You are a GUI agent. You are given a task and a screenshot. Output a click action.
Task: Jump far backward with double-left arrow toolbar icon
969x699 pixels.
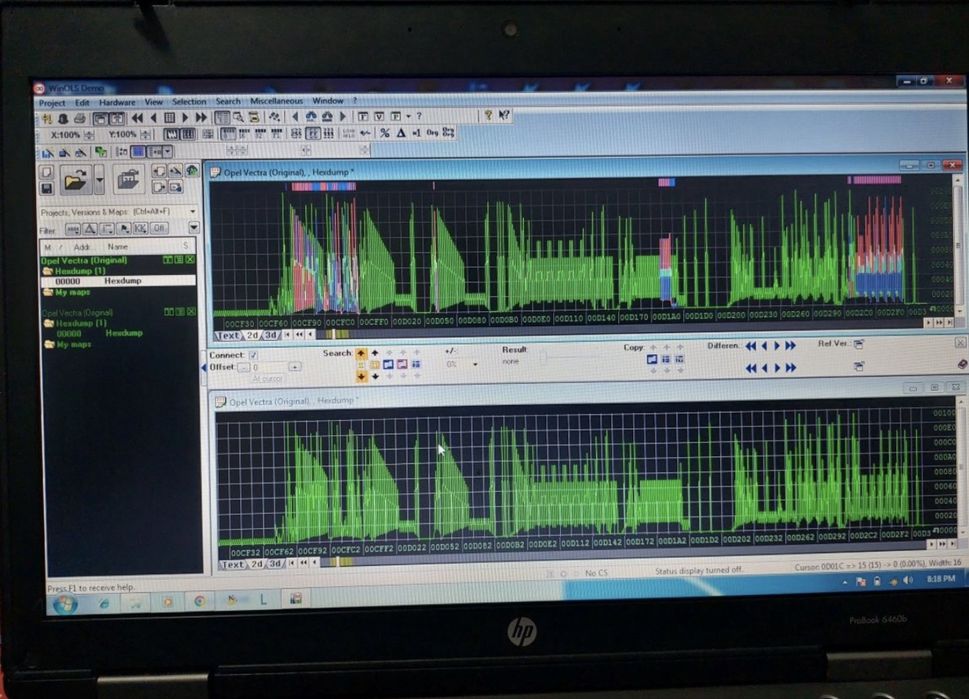pyautogui.click(x=137, y=117)
